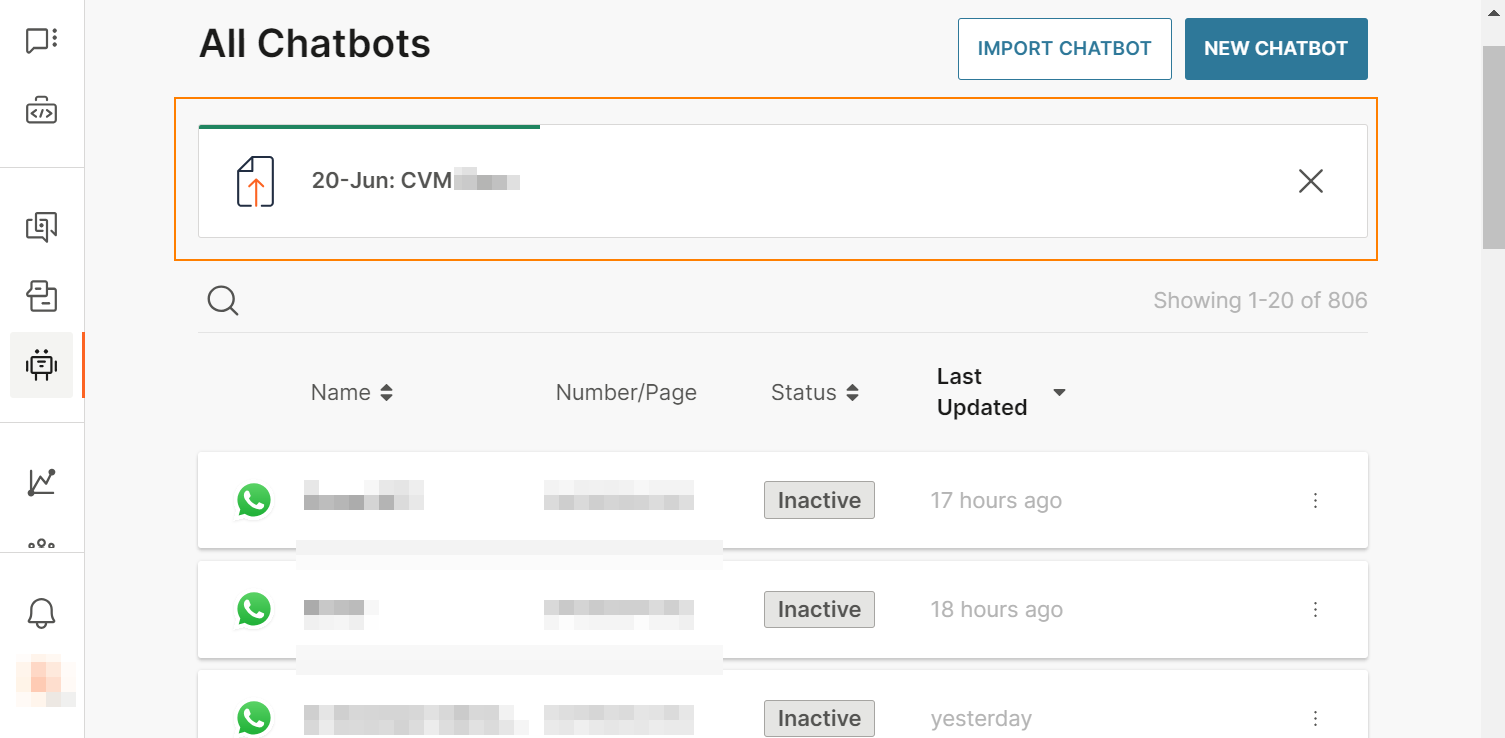Click the '18 hours ago' timestamp
The image size is (1505, 738).
tap(996, 609)
